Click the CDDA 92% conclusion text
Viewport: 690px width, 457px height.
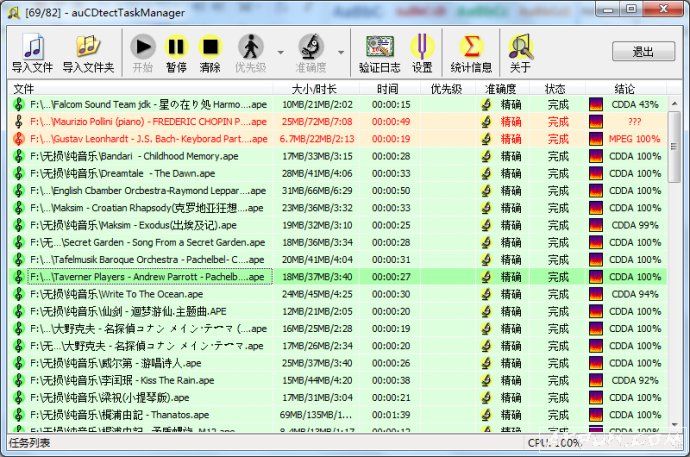click(x=635, y=380)
